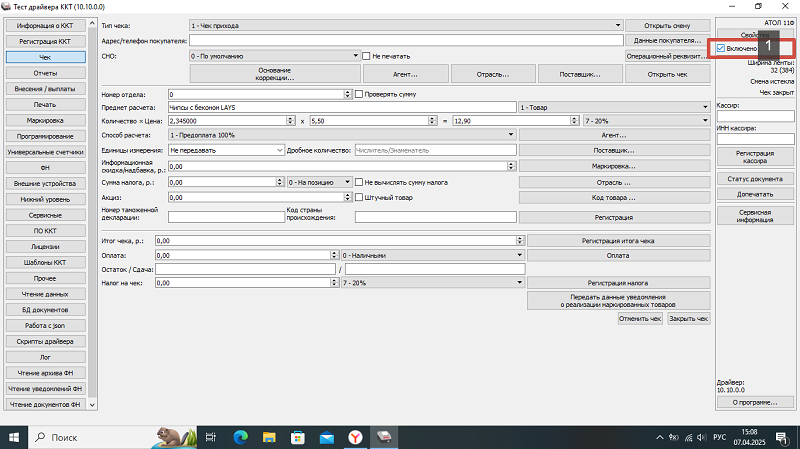Click the Открыть смену button

667,26
